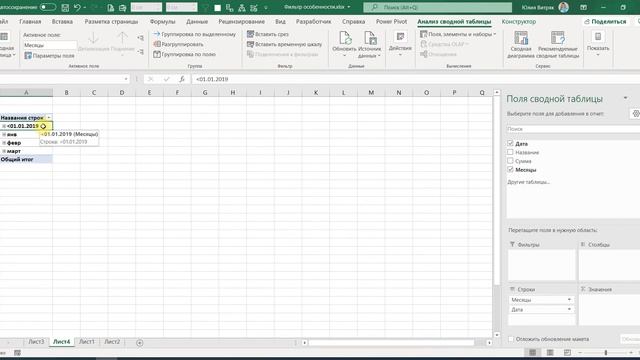The image size is (640, 360).
Task: Click the expand field icon in Активное поле group
Action: [x=140, y=38]
